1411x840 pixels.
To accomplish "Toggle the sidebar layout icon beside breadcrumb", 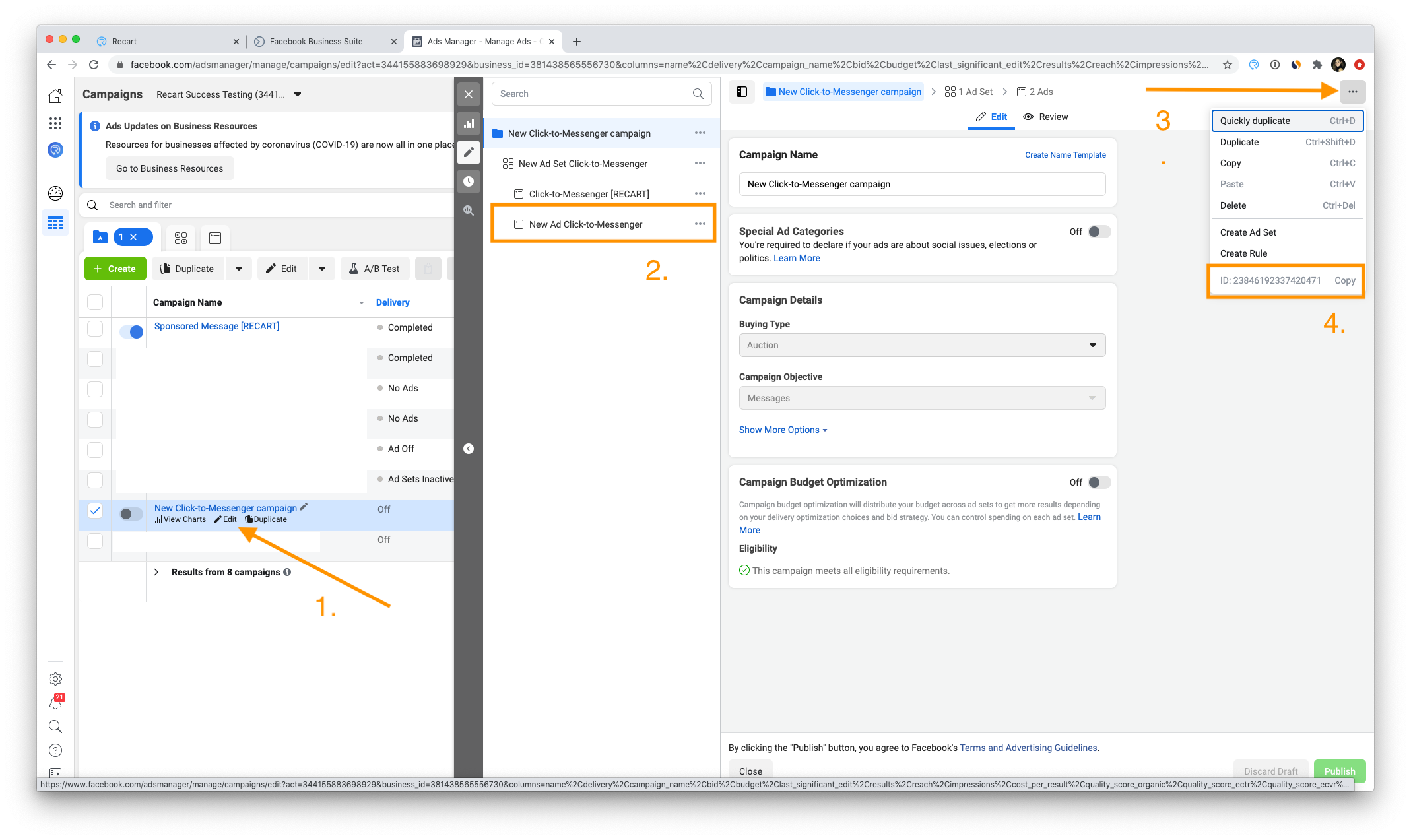I will pyautogui.click(x=742, y=92).
